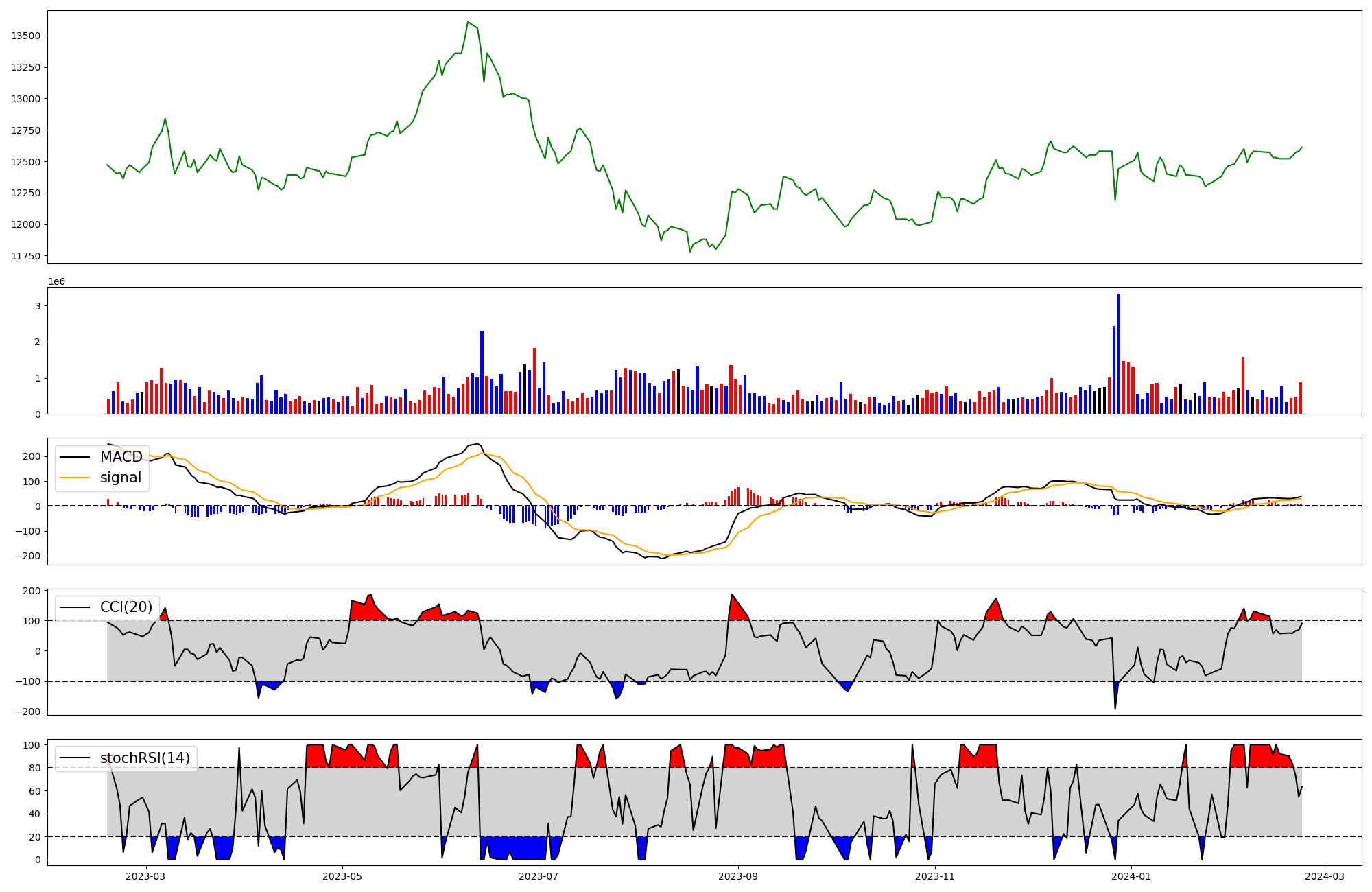Click the stochRSI(14) legend entry
Image resolution: width=1372 pixels, height=892 pixels.
[145, 758]
